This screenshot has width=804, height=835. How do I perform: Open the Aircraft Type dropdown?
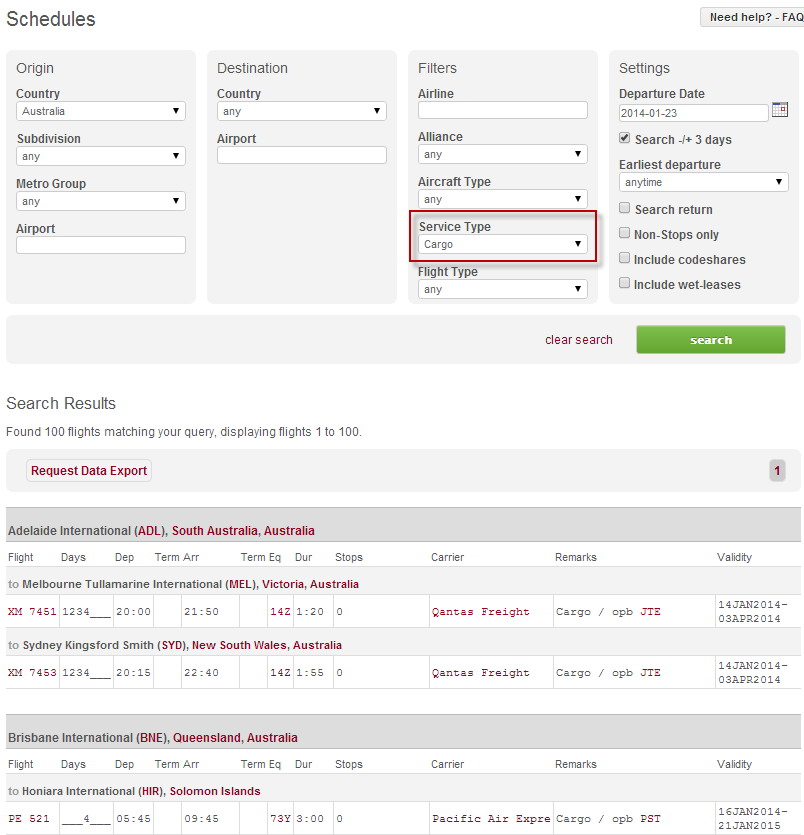[503, 199]
